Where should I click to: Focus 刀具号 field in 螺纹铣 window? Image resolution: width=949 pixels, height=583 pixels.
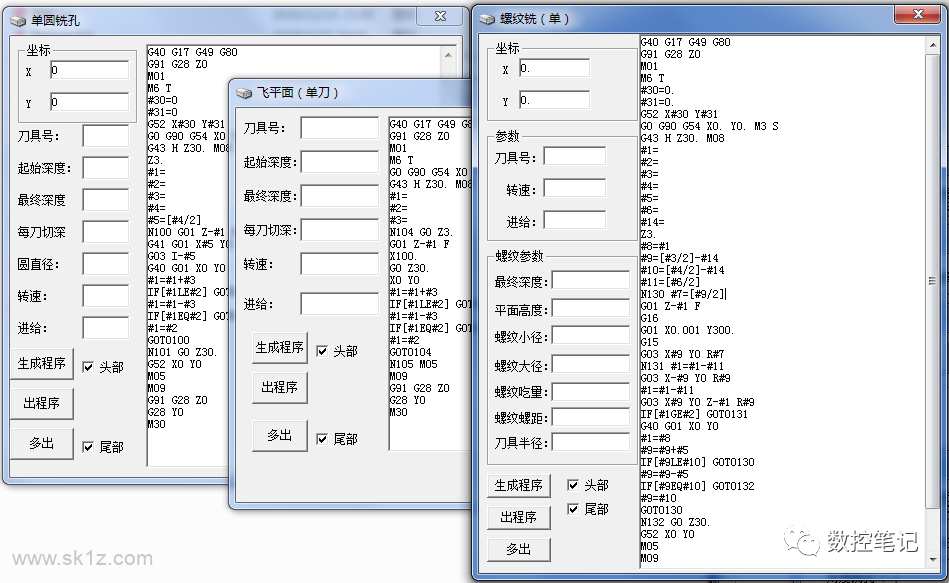tap(574, 156)
